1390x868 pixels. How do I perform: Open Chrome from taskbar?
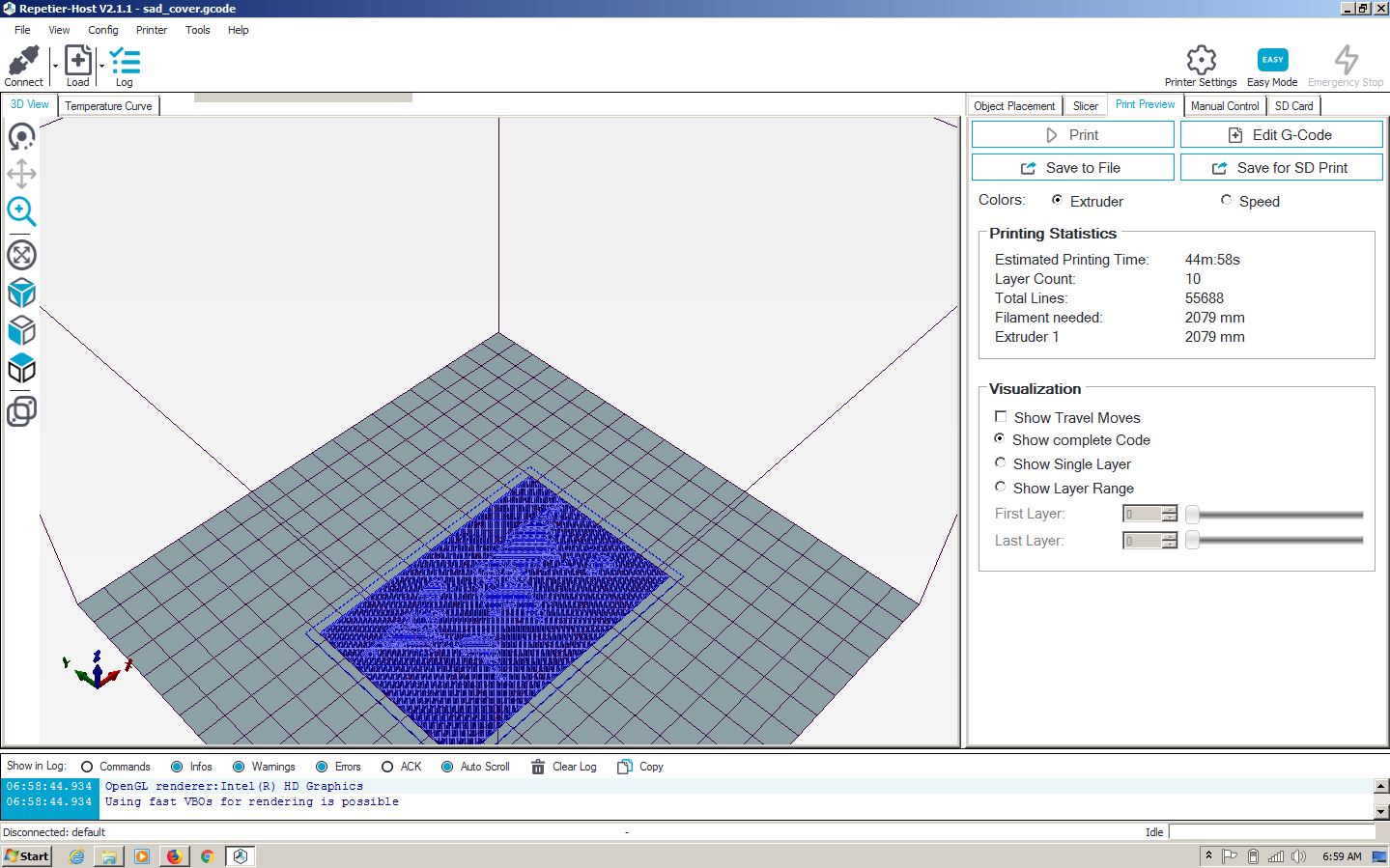point(207,856)
